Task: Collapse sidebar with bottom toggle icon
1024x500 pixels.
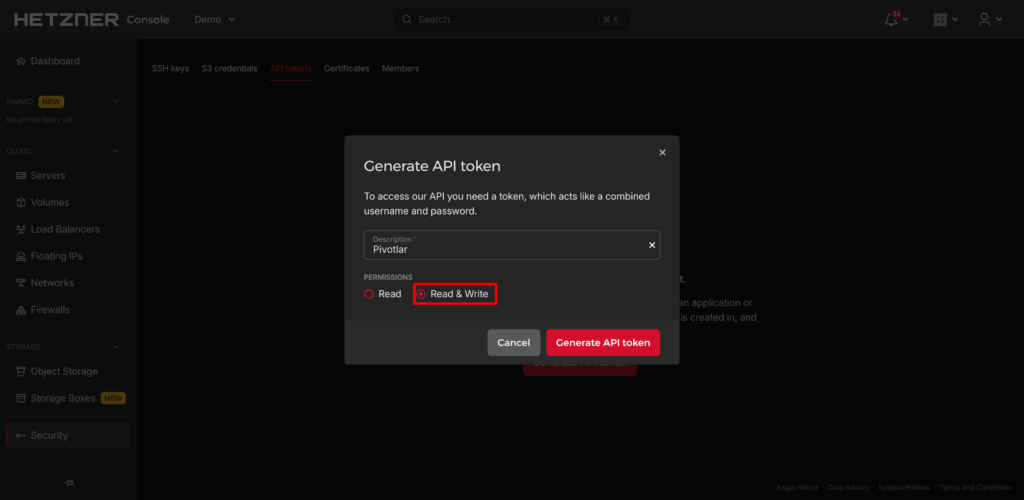Action: [69, 482]
